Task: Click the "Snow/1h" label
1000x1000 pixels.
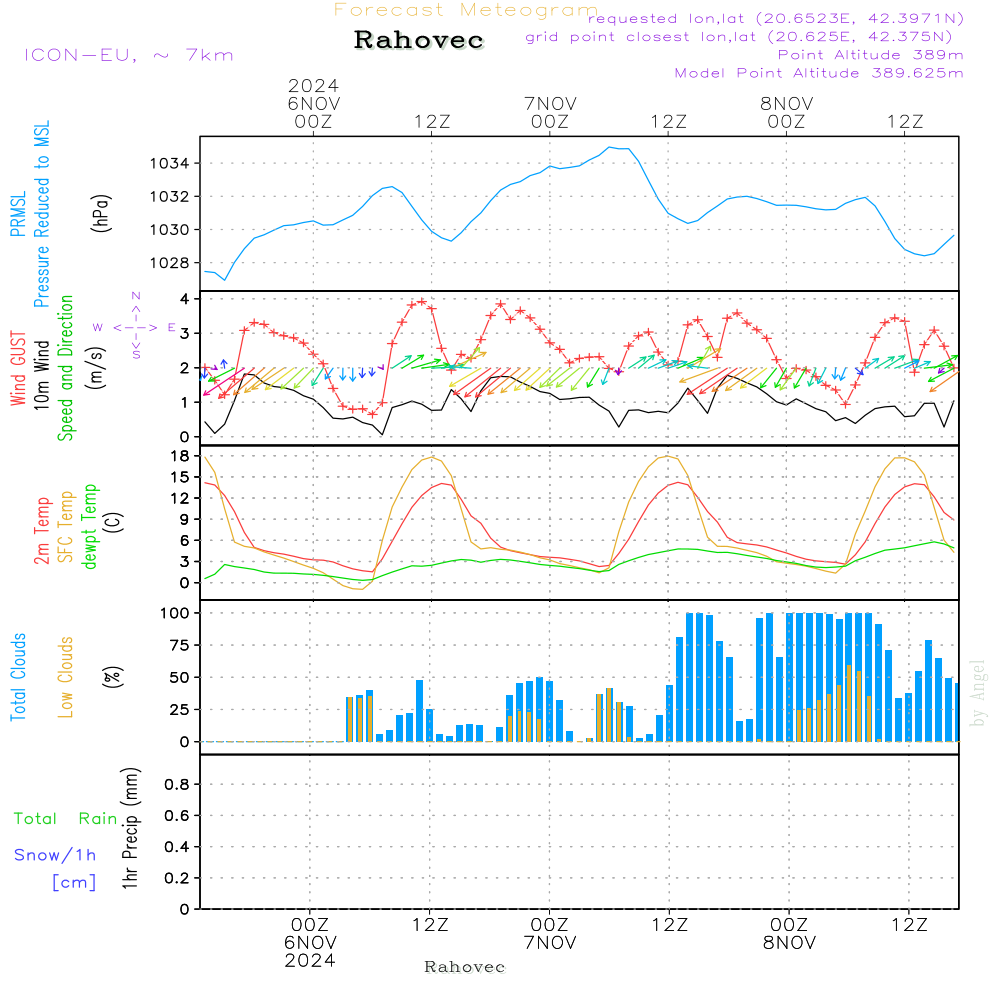Action: click(x=55, y=855)
